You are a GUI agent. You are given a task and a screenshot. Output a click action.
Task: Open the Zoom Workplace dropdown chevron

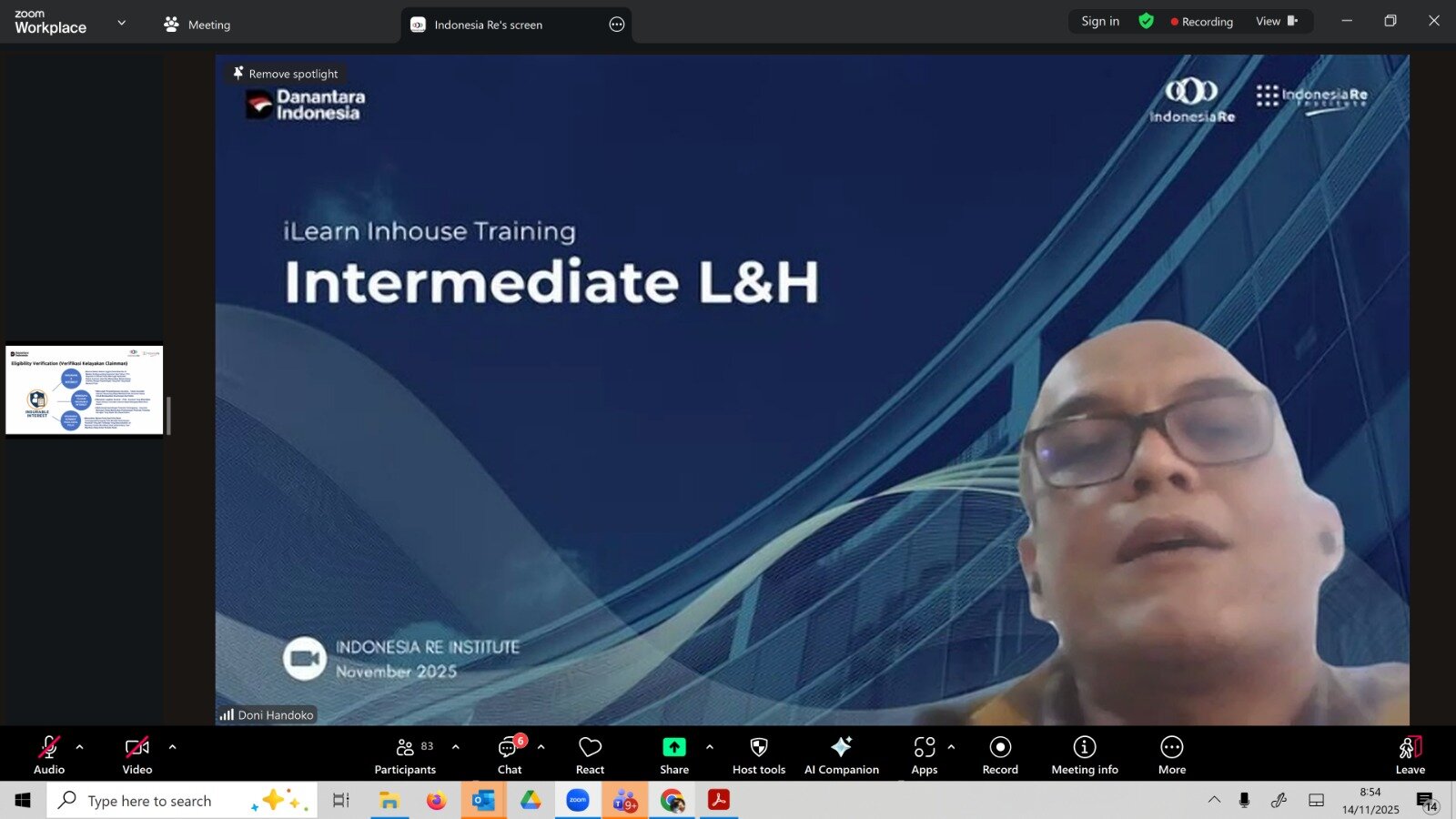click(122, 23)
